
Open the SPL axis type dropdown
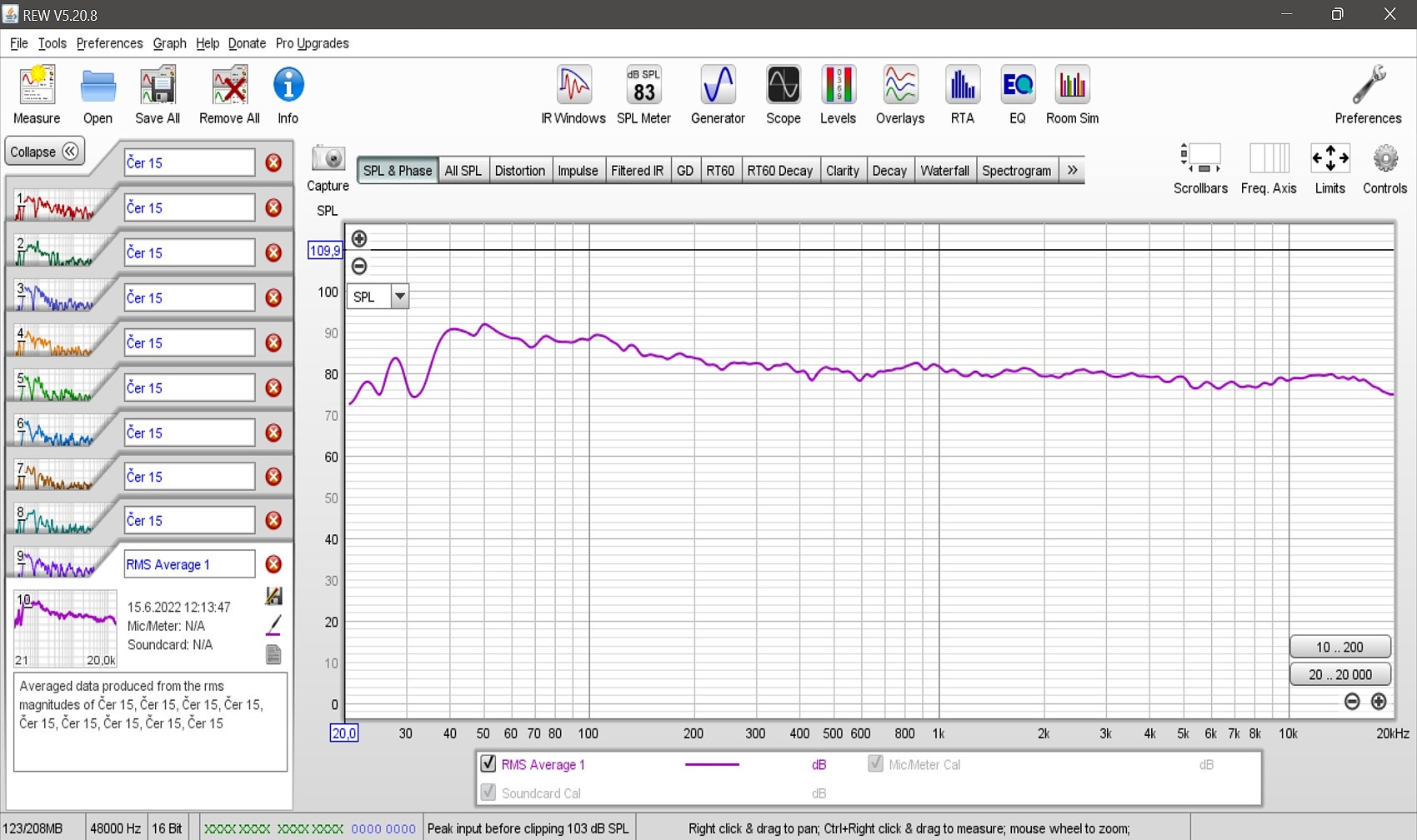point(400,297)
